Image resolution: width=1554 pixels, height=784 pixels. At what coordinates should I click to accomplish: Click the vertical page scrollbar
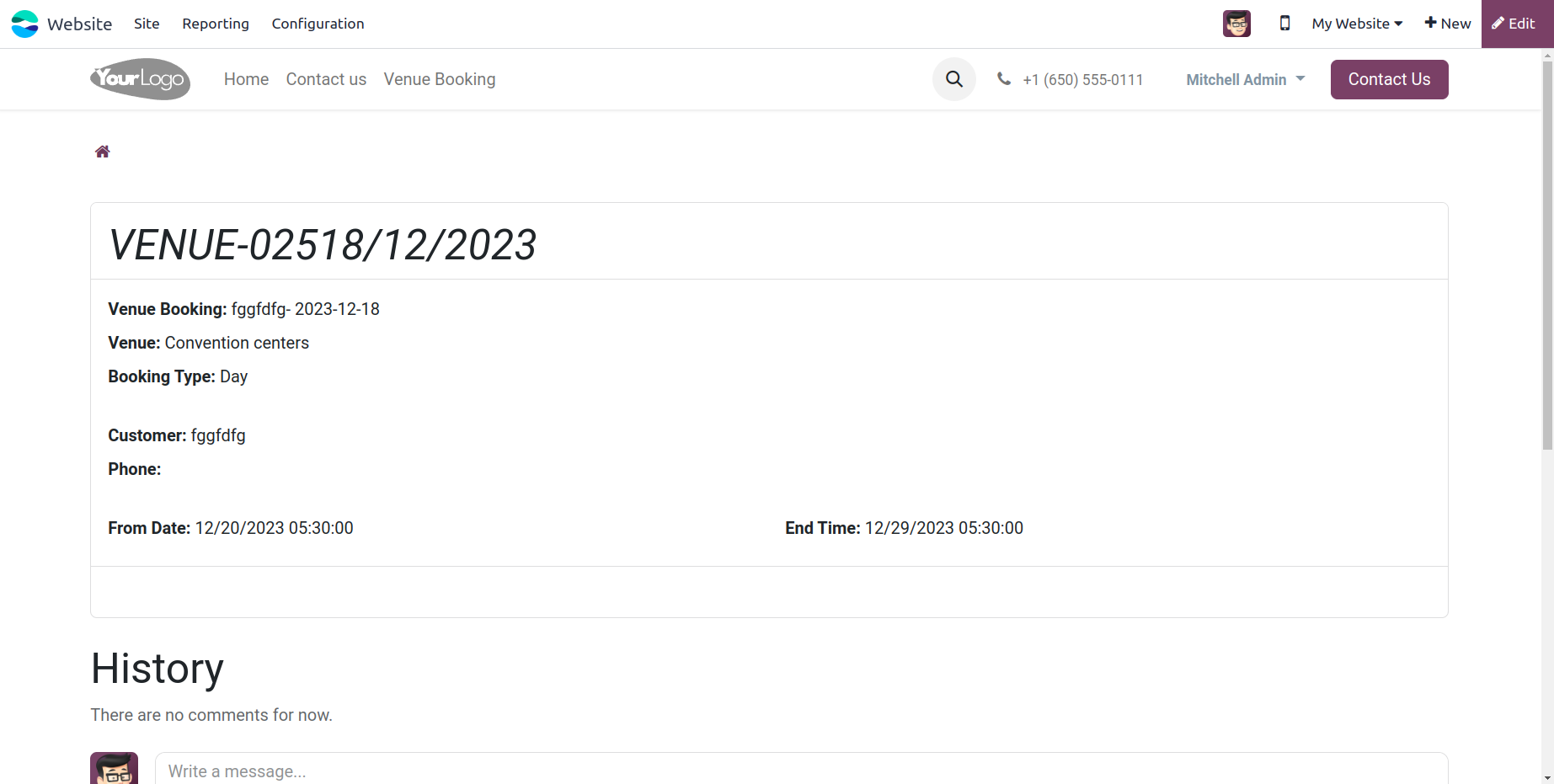pyautogui.click(x=1547, y=253)
